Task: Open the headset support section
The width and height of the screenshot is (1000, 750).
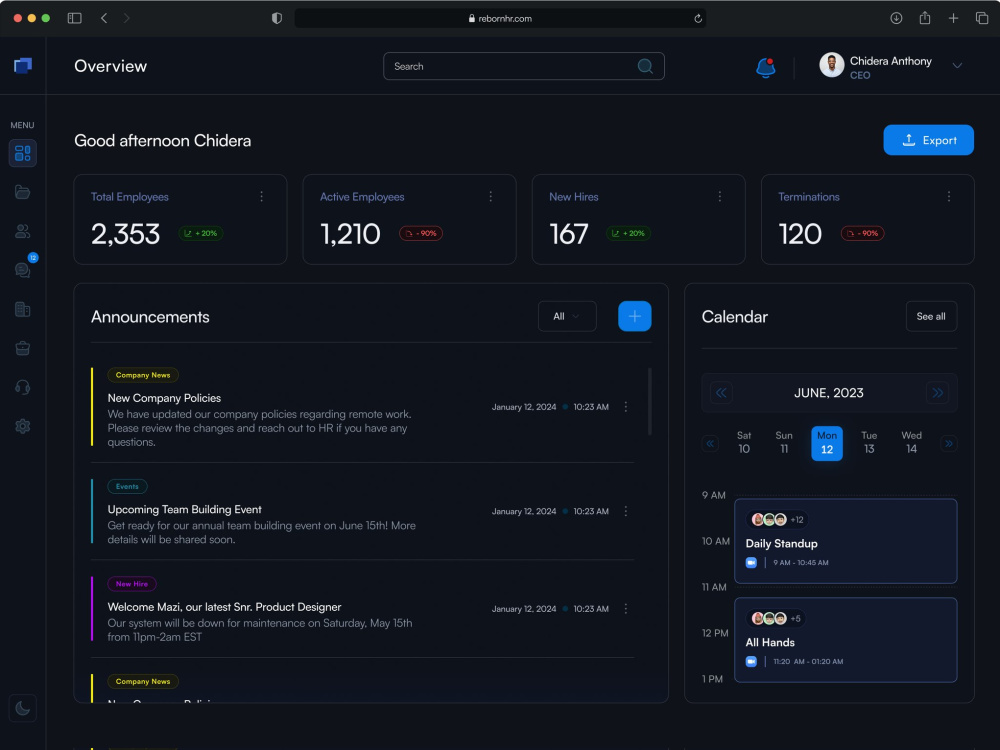Action: click(22, 387)
